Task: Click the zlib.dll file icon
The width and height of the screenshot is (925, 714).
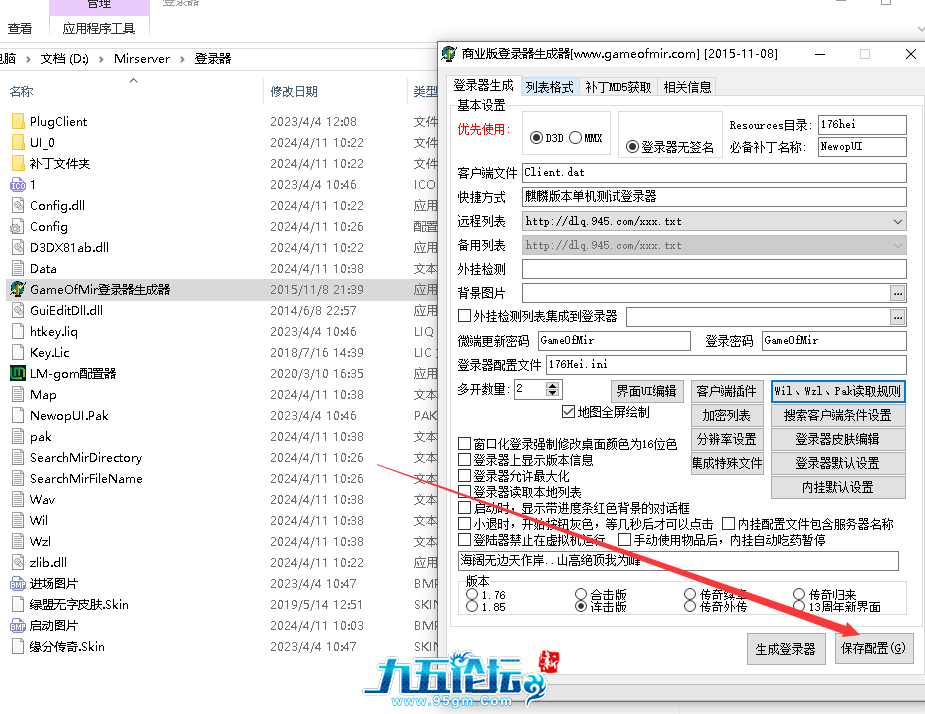Action: [18, 562]
